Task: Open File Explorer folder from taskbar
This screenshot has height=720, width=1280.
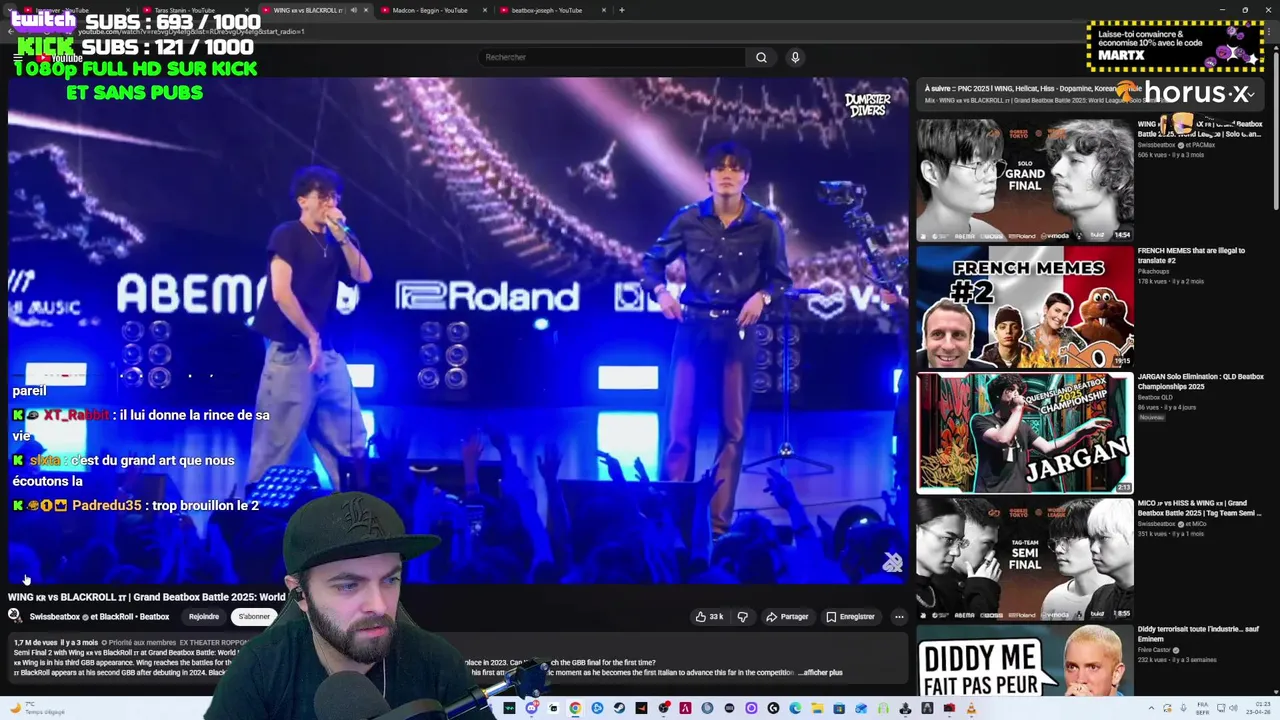Action: click(817, 708)
